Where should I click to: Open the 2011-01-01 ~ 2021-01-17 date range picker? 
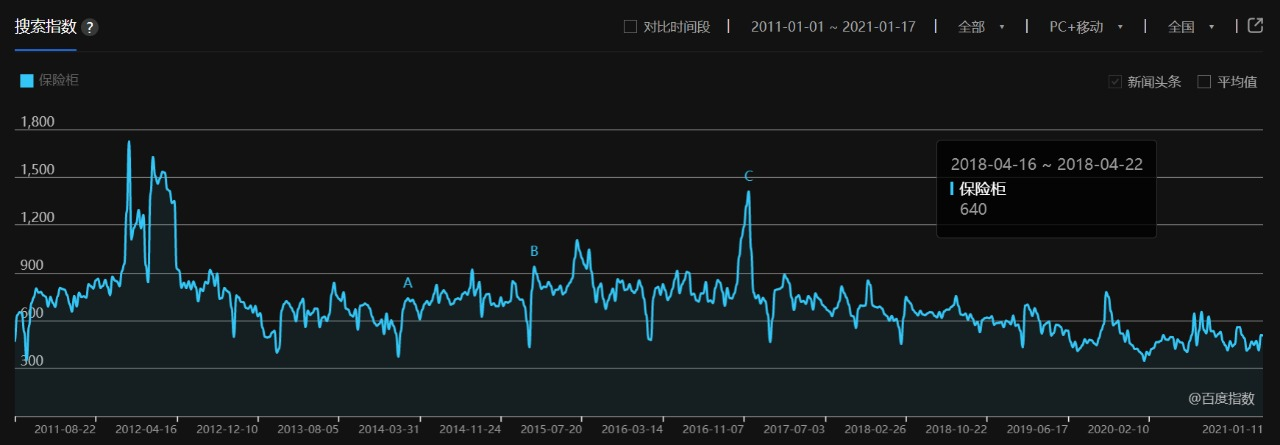[x=833, y=27]
